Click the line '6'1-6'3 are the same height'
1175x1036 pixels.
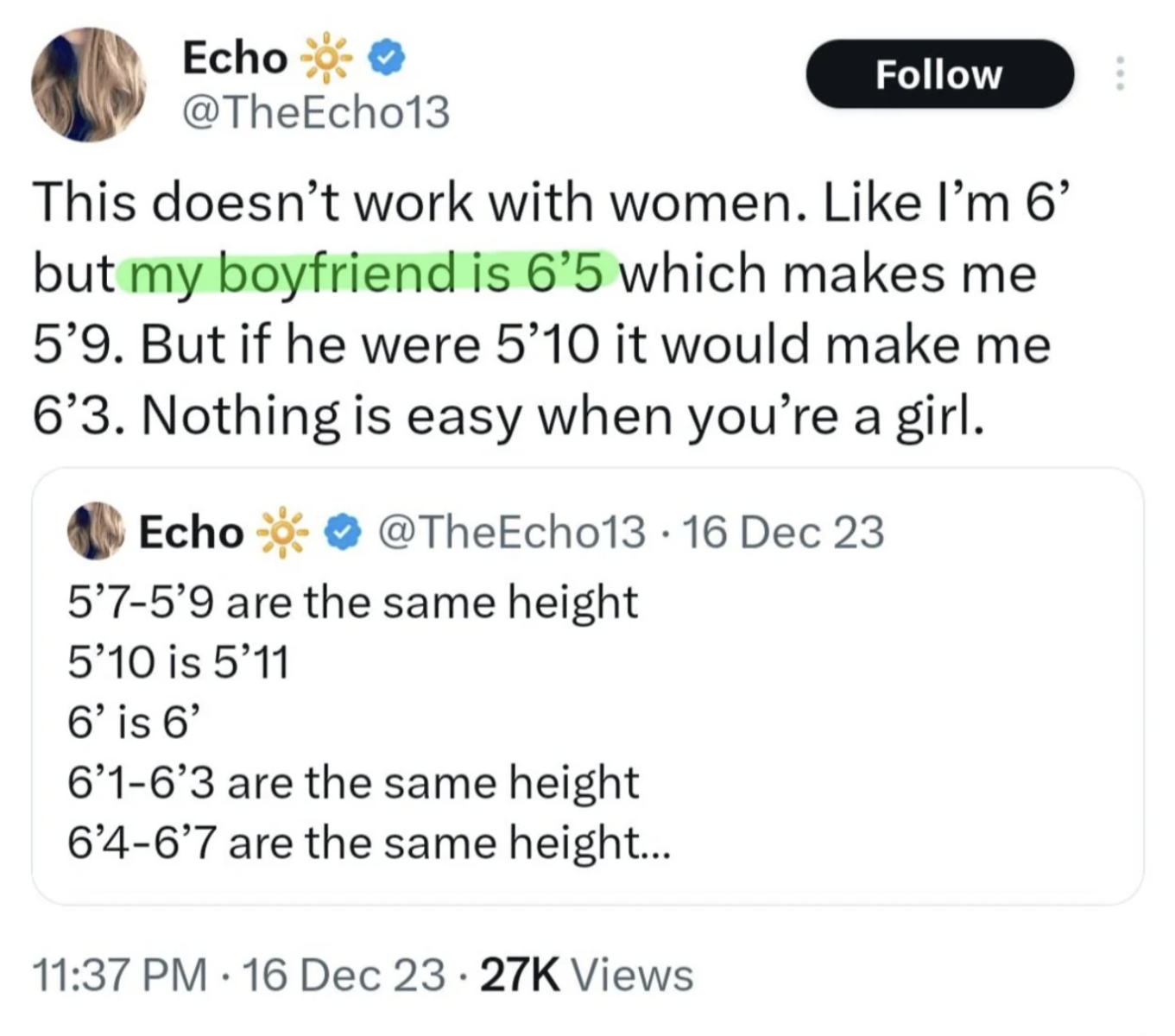pyautogui.click(x=353, y=783)
